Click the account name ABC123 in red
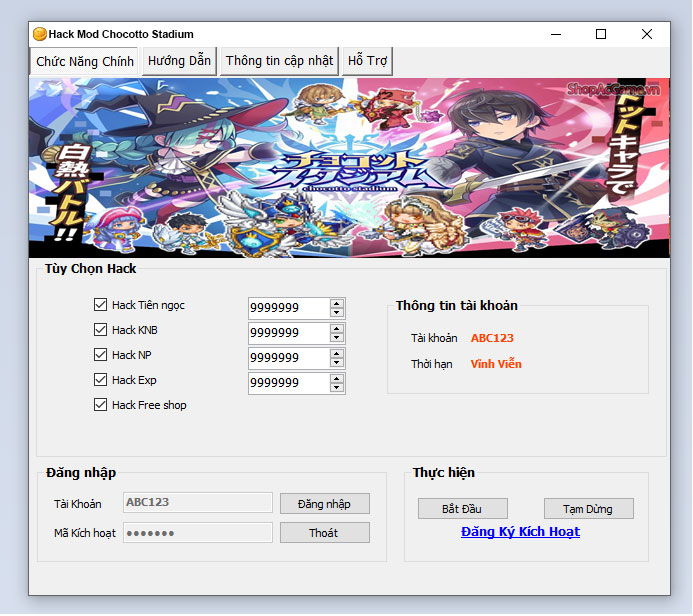The width and height of the screenshot is (693, 616). pos(492,338)
